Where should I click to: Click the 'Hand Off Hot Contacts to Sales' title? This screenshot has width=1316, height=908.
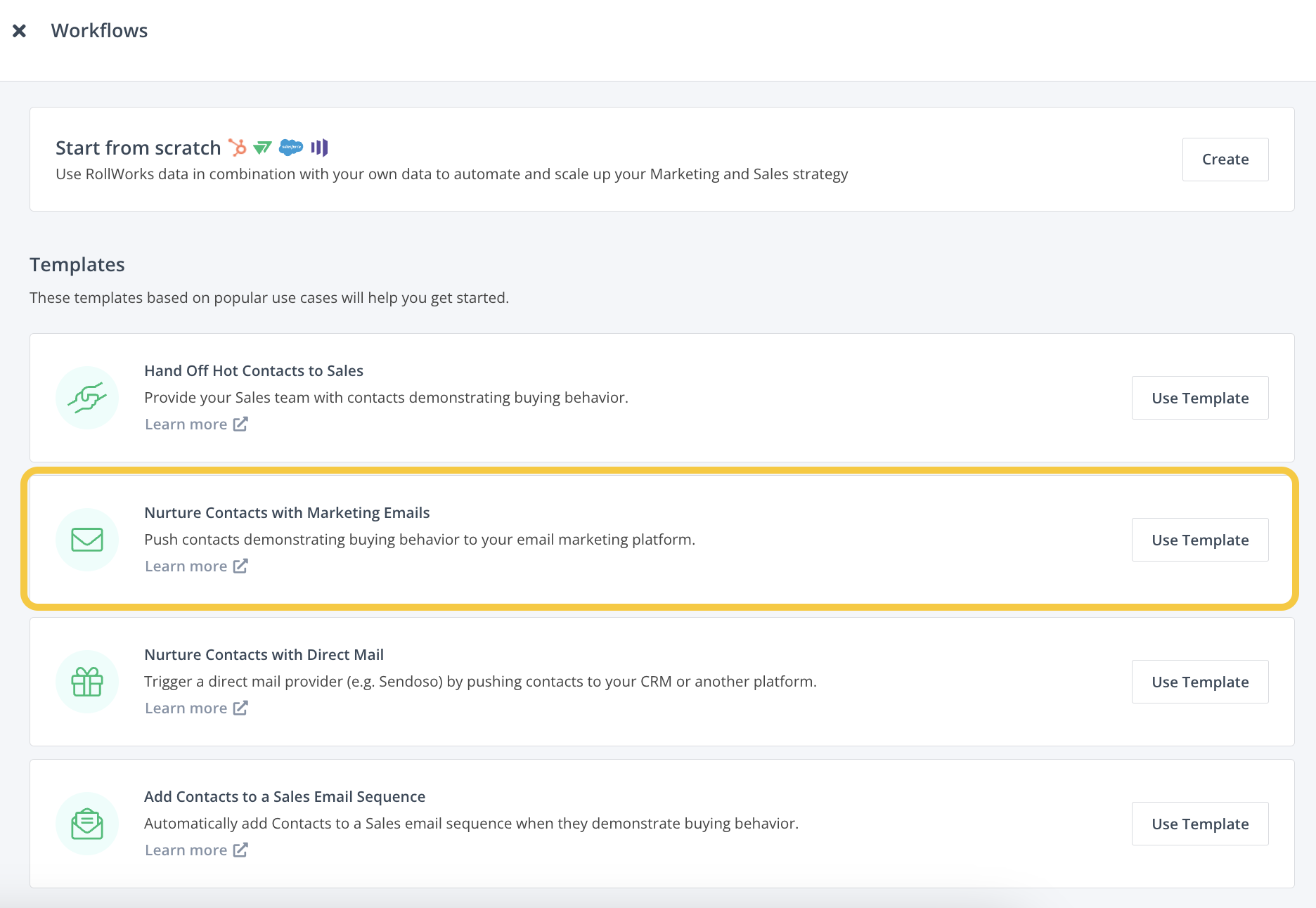click(x=254, y=370)
